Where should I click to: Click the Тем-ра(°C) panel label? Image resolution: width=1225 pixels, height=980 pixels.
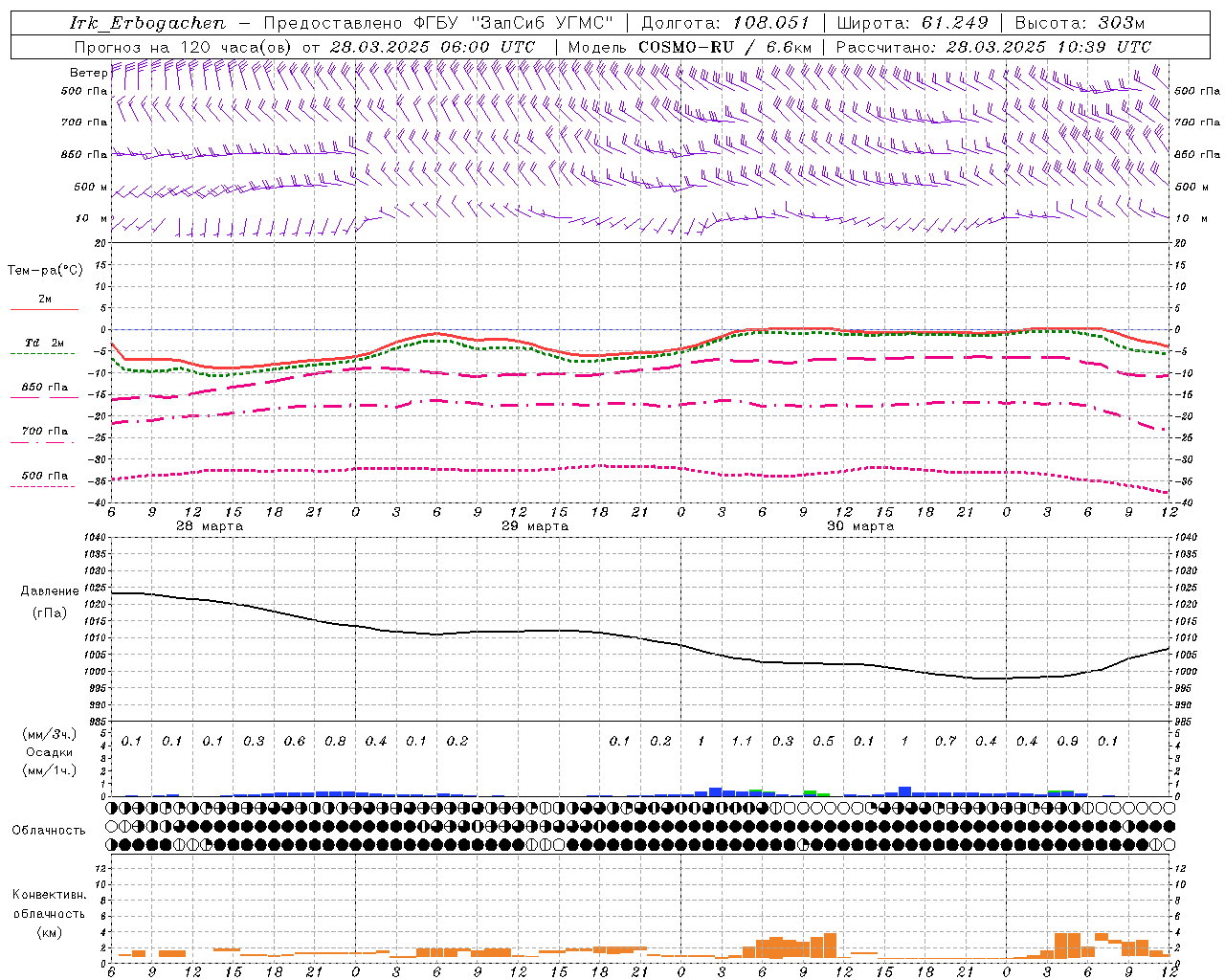coord(45,271)
